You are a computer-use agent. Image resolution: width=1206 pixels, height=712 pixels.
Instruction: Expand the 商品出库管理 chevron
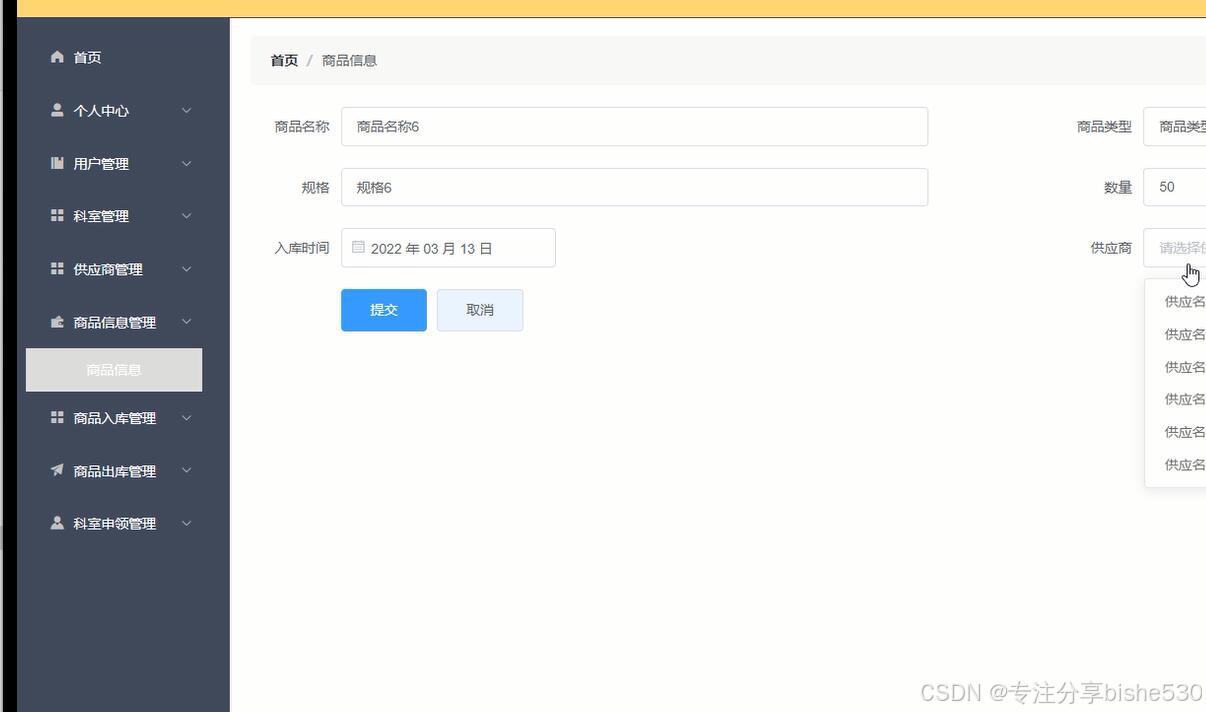pos(186,471)
